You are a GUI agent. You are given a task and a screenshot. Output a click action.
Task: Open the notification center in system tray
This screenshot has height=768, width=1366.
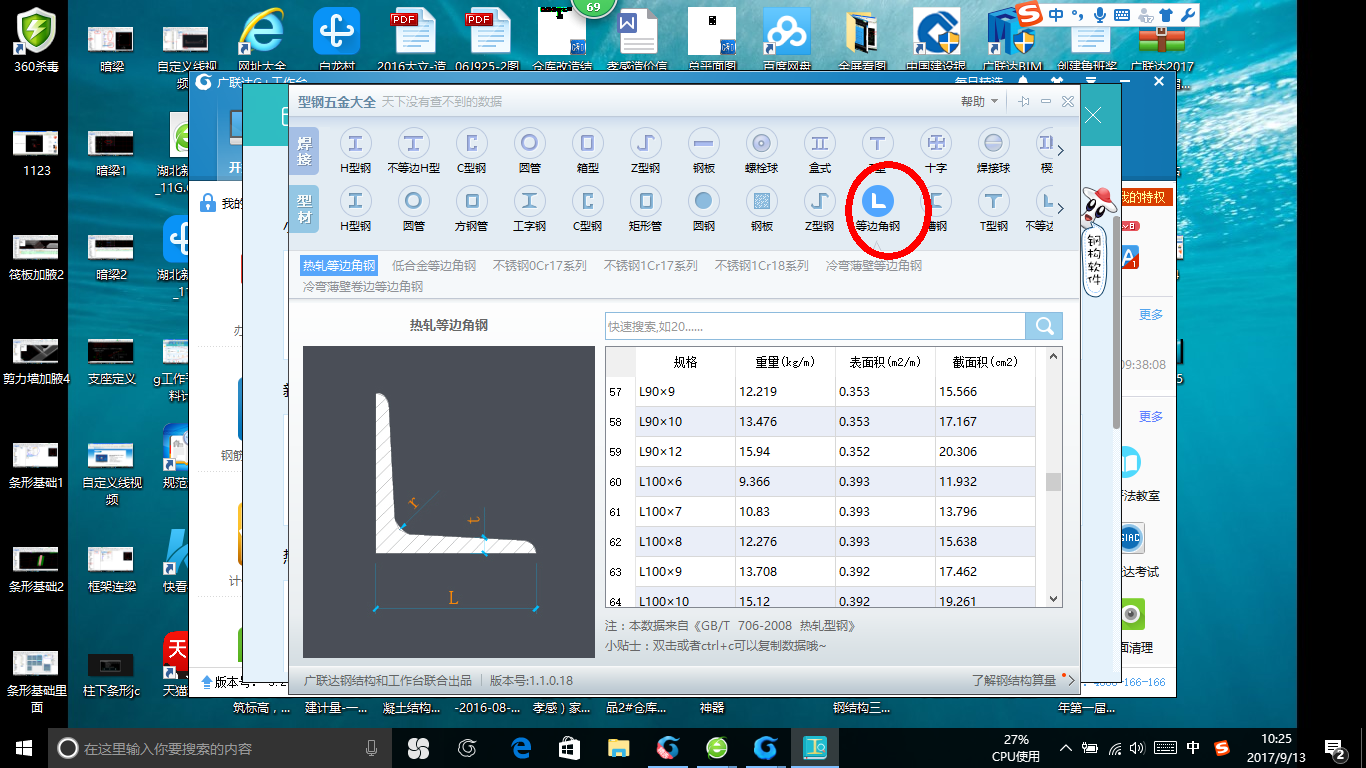pyautogui.click(x=1334, y=748)
